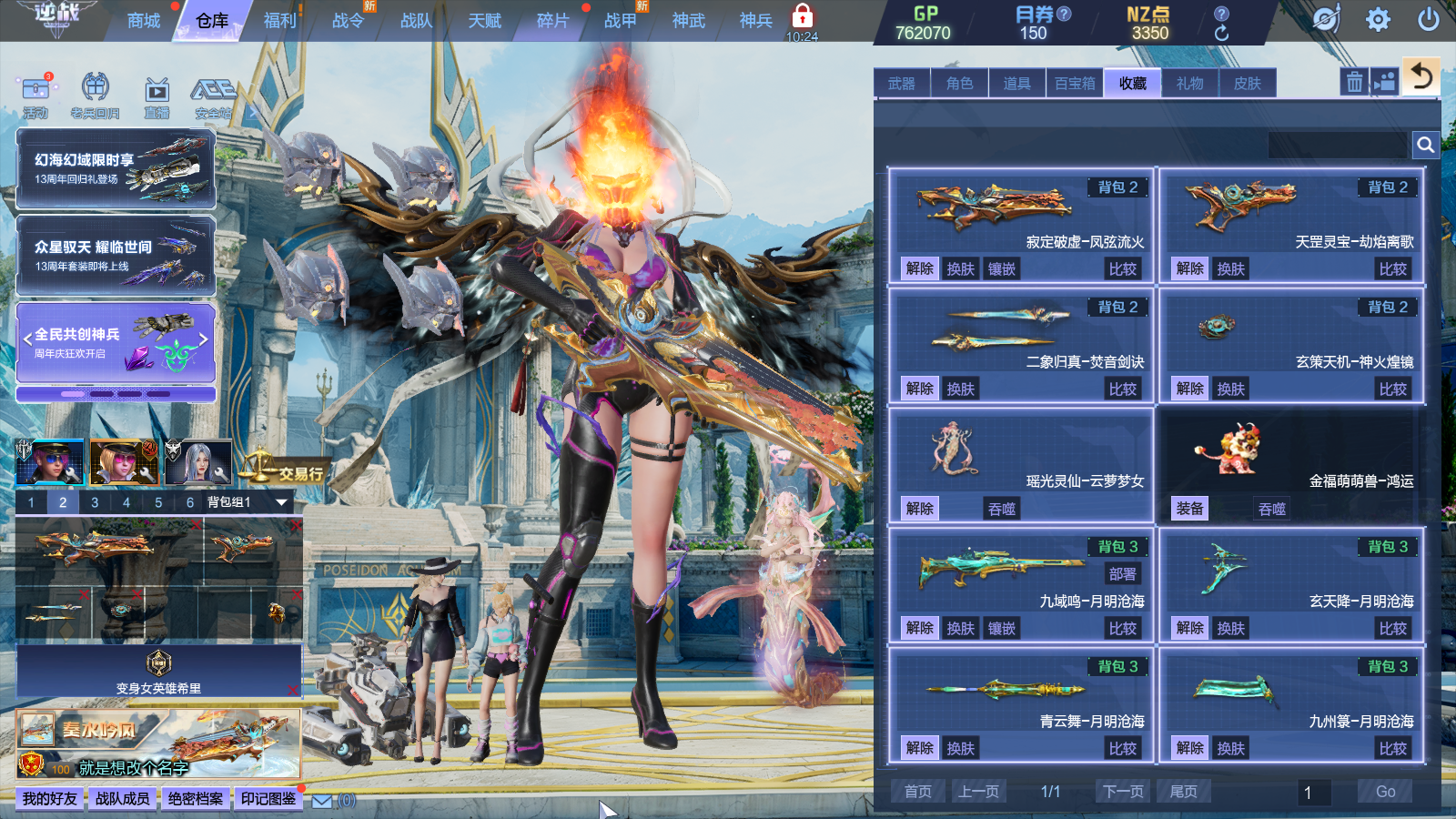
Task: Open the 神兵 menu
Action: click(x=755, y=21)
